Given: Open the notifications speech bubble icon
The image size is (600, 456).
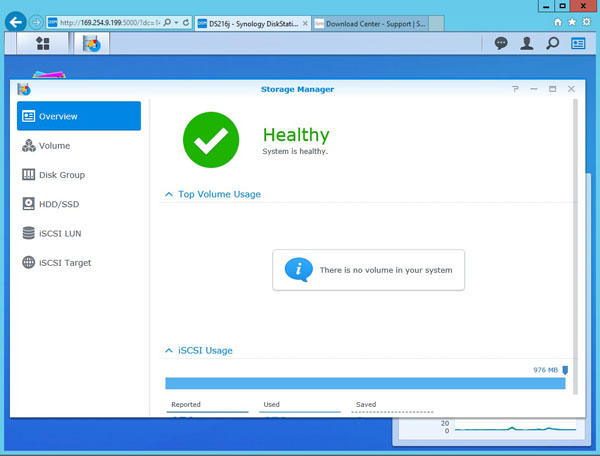Looking at the screenshot, I should tap(501, 43).
